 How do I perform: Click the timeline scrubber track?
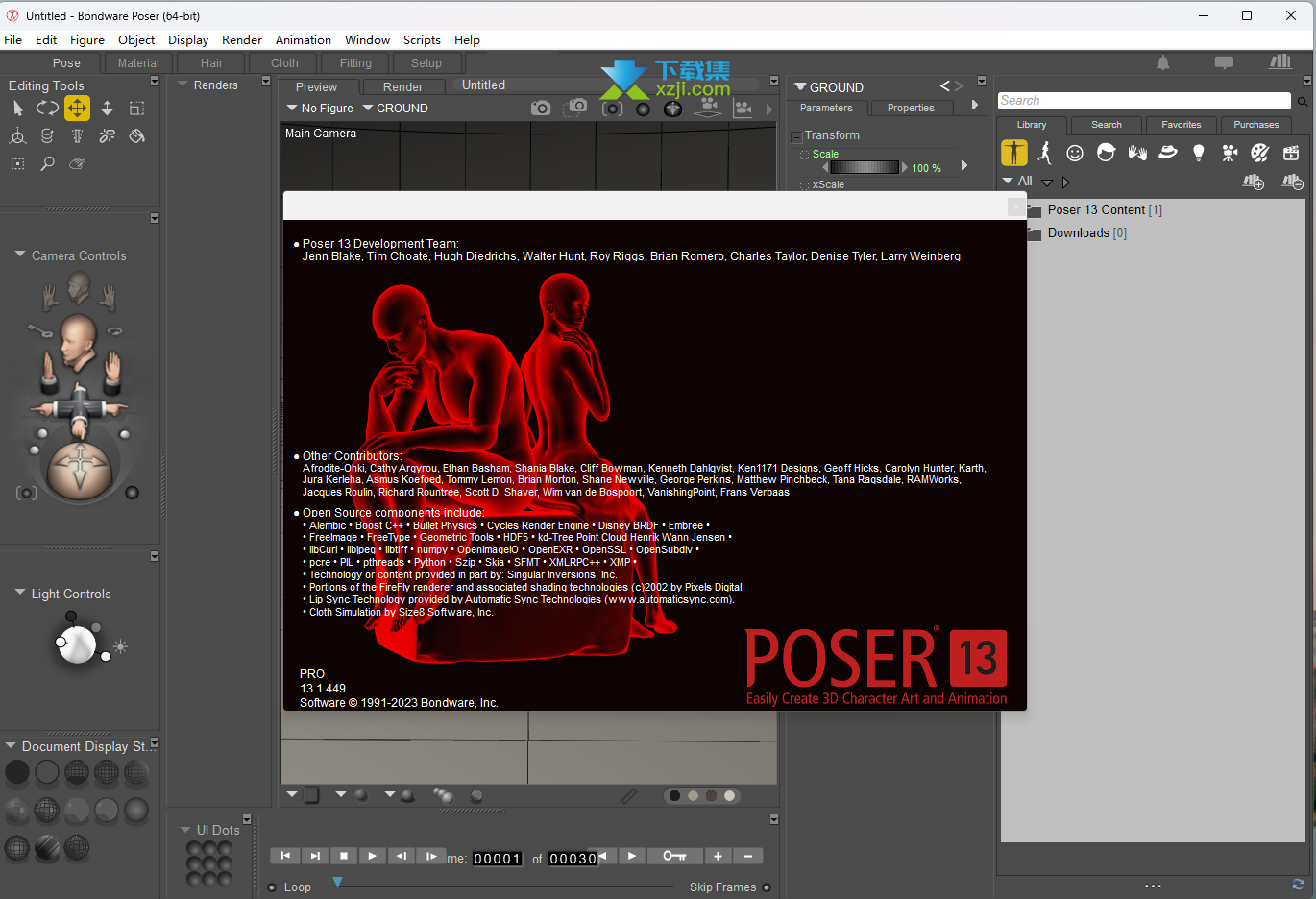[x=504, y=886]
